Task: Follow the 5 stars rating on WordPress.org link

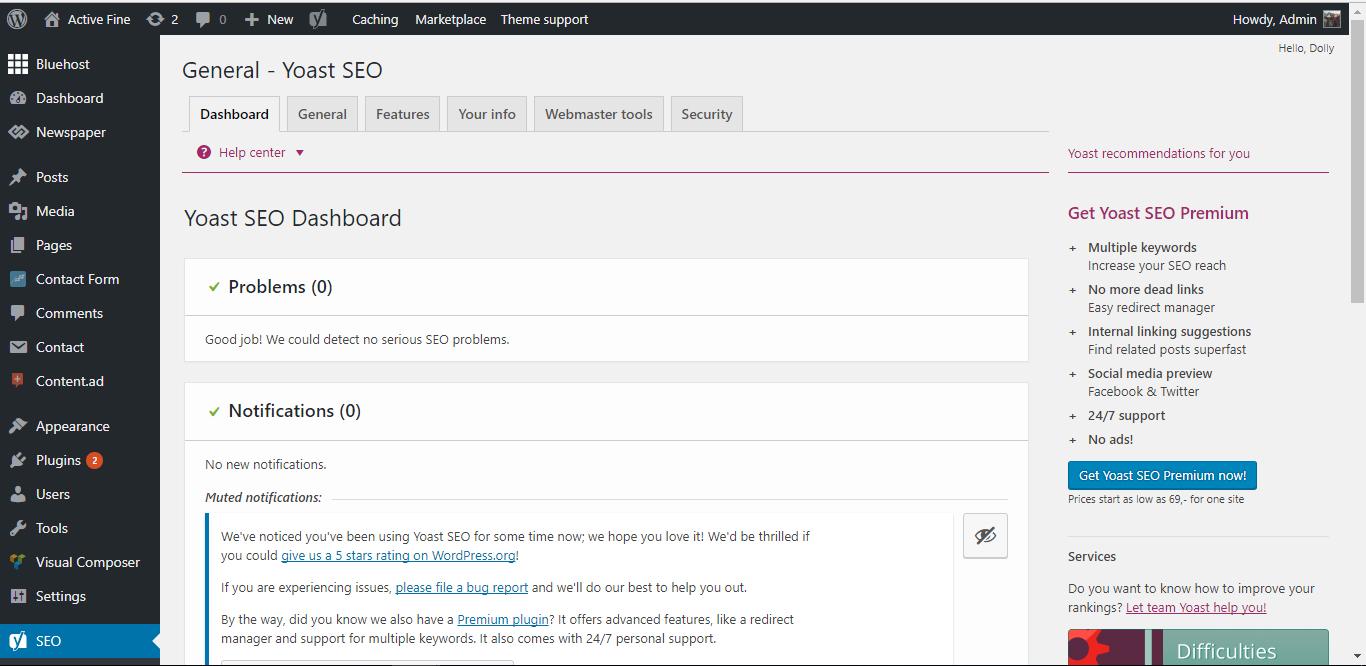Action: (x=398, y=555)
